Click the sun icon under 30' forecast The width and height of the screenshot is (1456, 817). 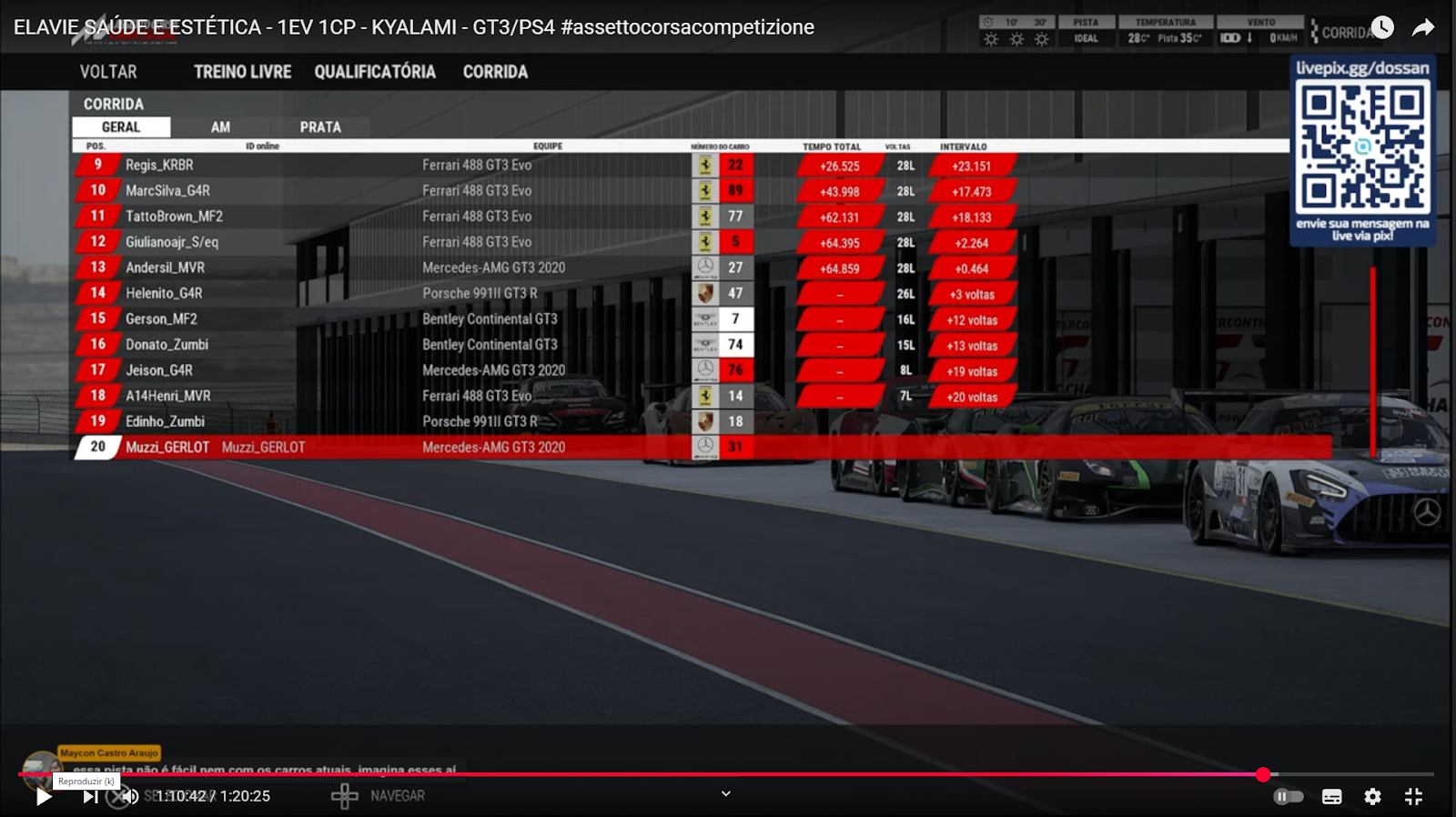point(1042,39)
